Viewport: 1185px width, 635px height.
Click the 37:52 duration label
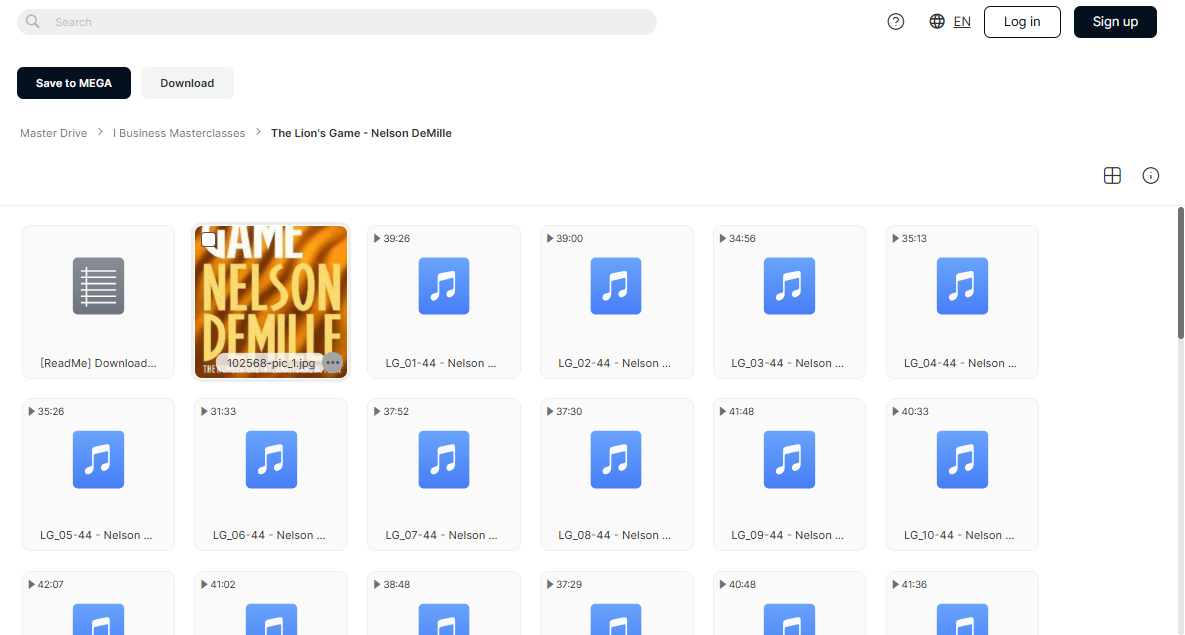tap(396, 411)
